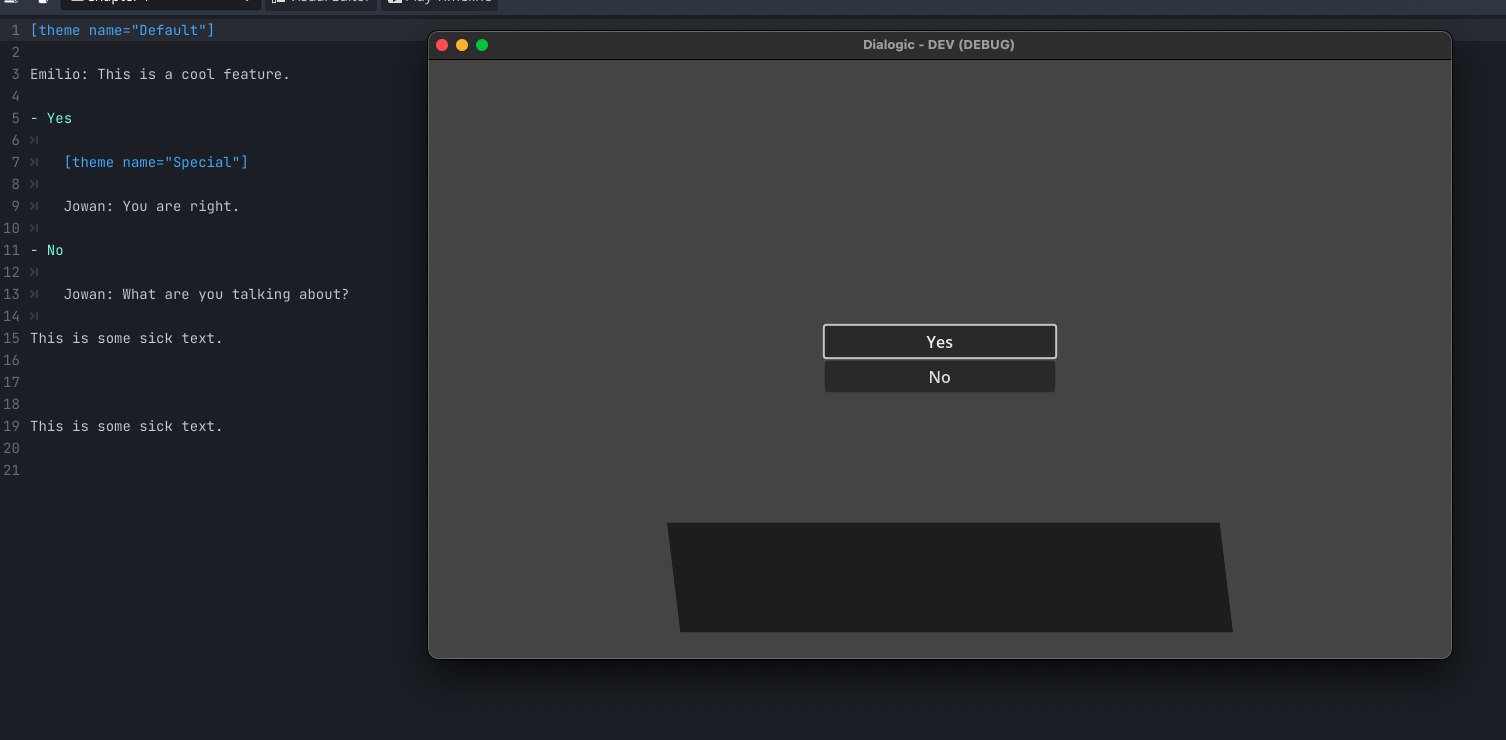Choose Yes in the dialog choice
This screenshot has height=740, width=1506.
pyautogui.click(x=939, y=341)
